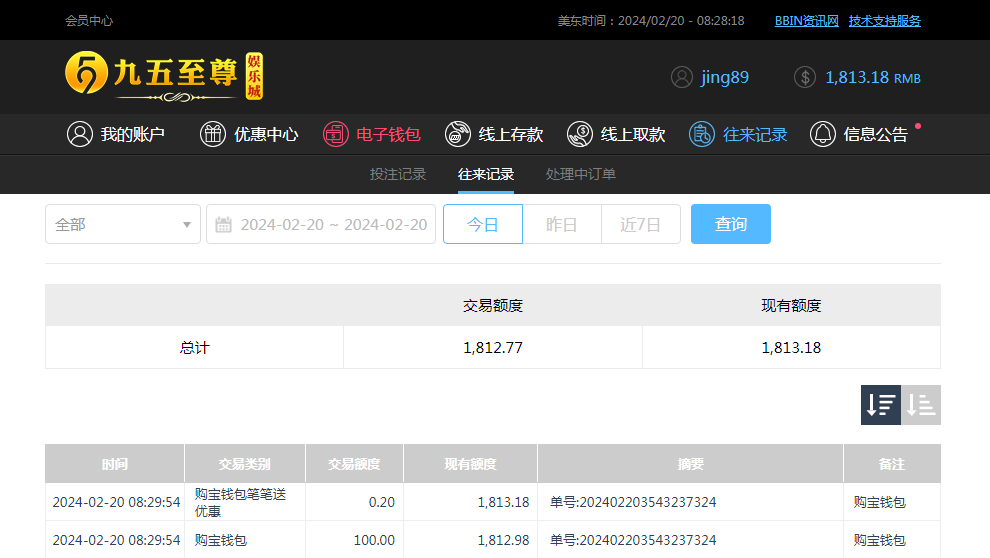Switch to the 处理中订单 tab
This screenshot has height=558, width=990.
click(581, 174)
